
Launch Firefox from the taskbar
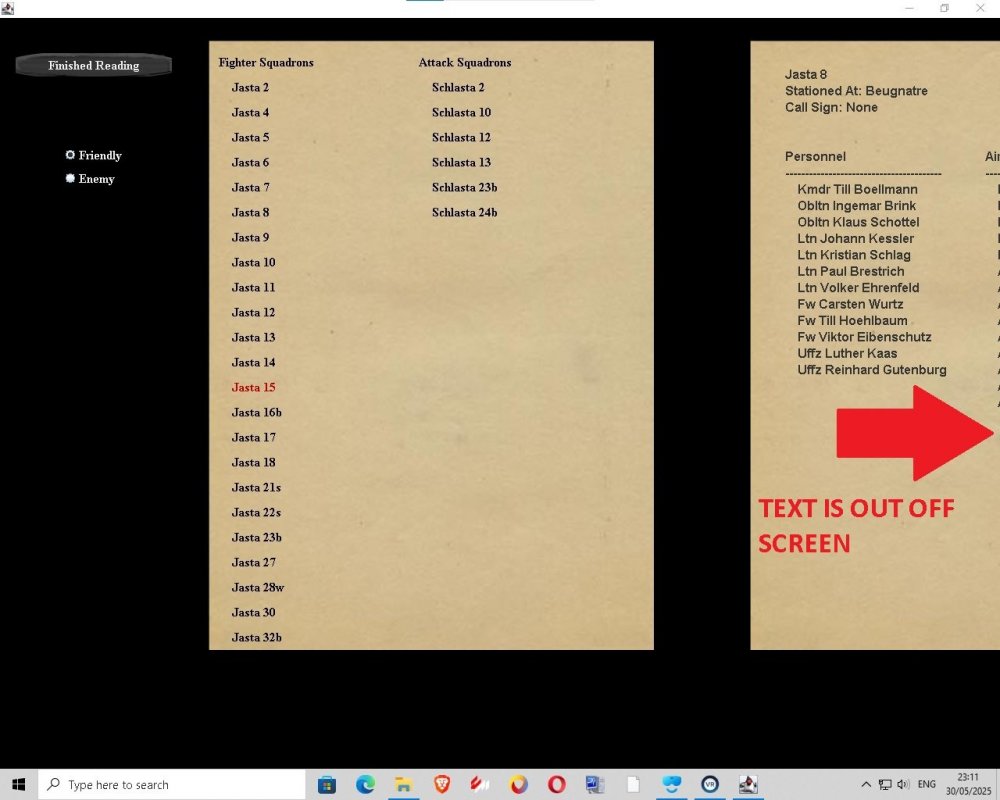click(x=518, y=785)
